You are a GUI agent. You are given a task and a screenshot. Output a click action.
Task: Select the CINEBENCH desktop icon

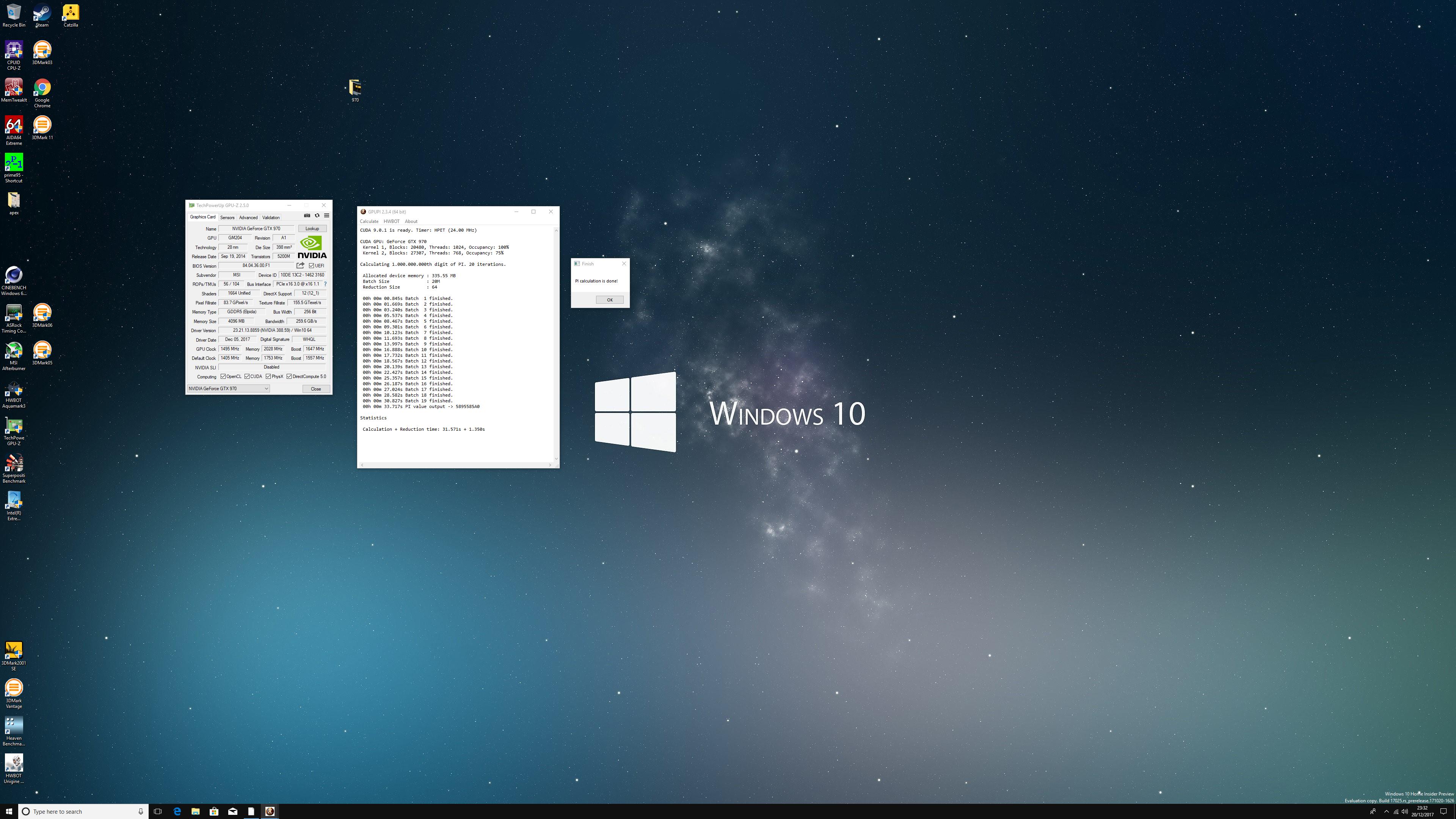14,281
